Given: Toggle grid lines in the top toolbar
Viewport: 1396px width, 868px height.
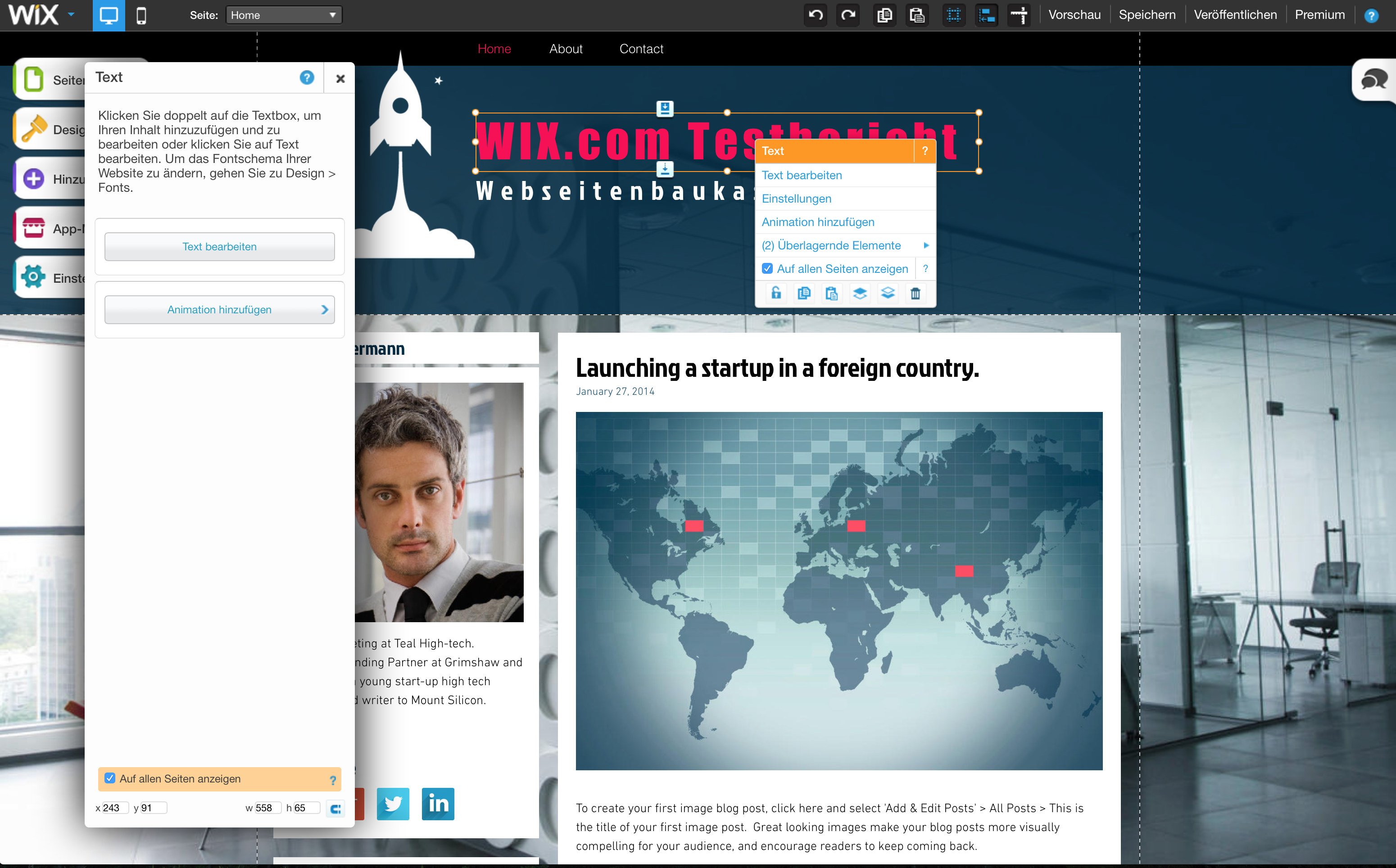Looking at the screenshot, I should 954,15.
